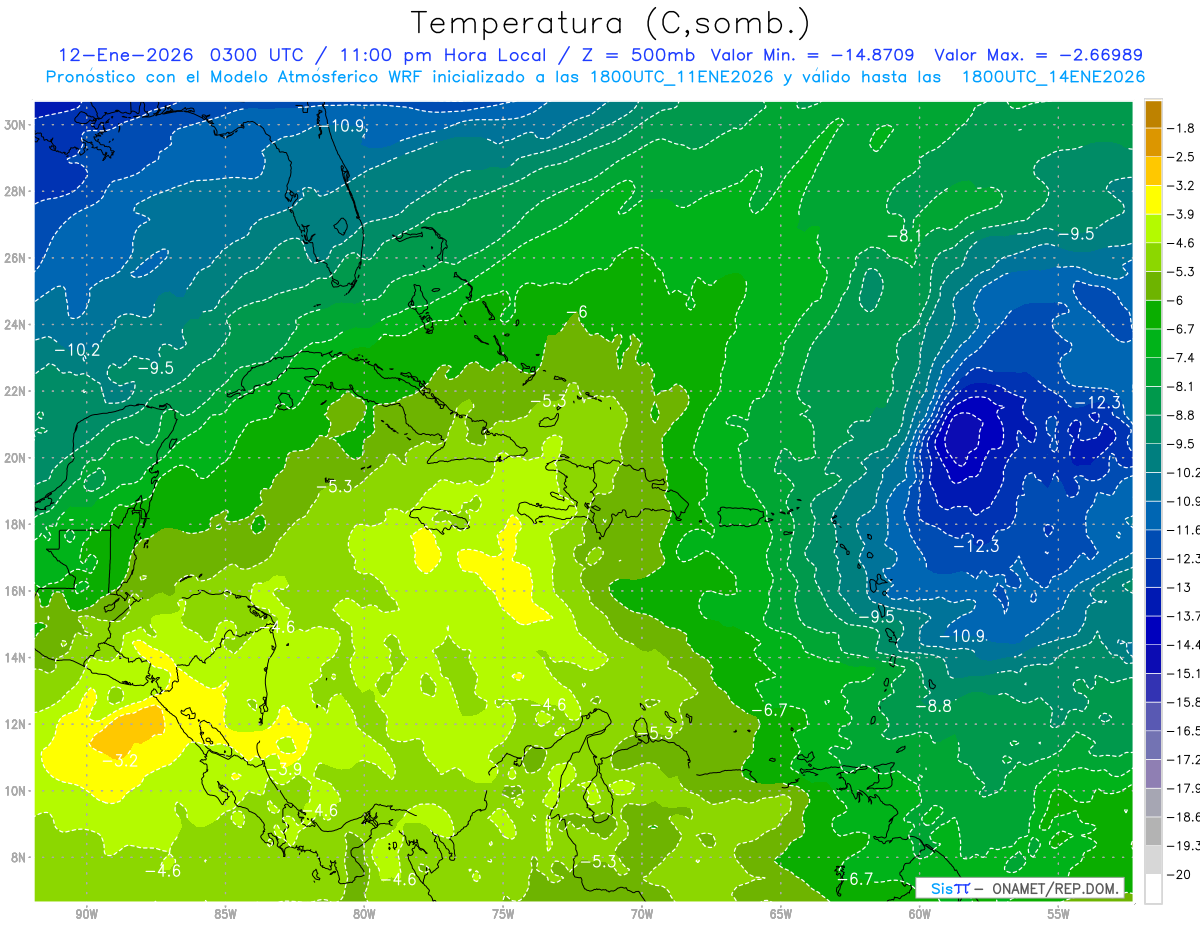Click the "-3.2" contour label in the orange area

pos(122,760)
